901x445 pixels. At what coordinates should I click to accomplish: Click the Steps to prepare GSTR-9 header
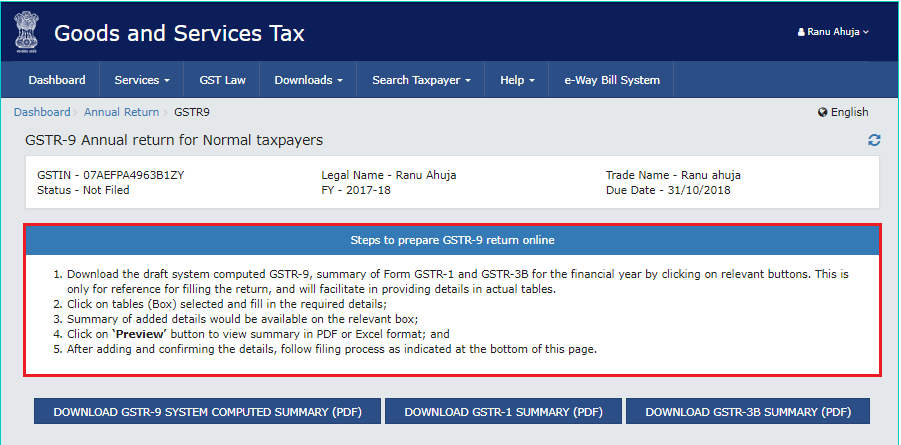point(452,240)
